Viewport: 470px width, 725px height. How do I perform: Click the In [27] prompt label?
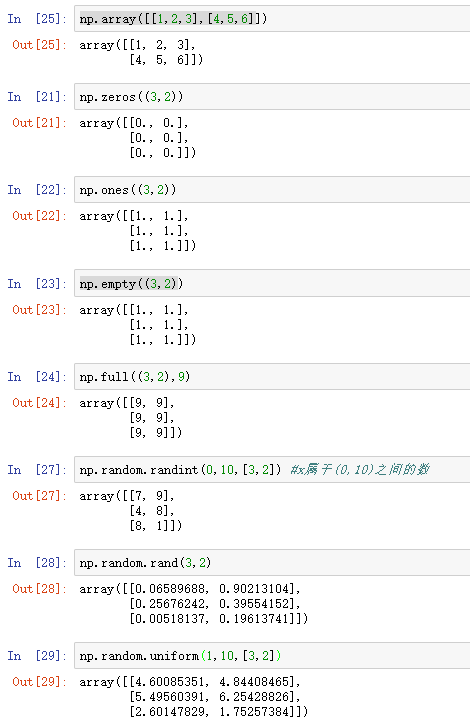pyautogui.click(x=37, y=470)
